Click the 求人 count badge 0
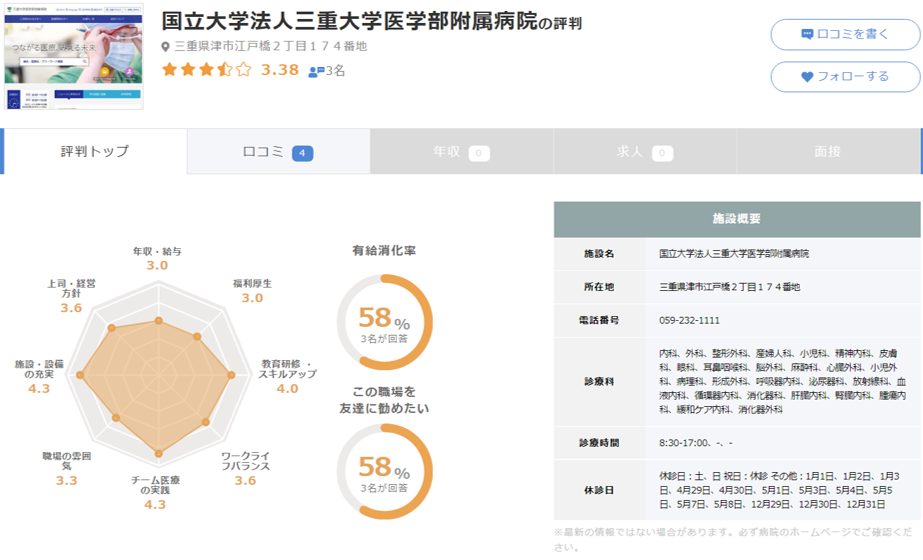This screenshot has height=560, width=923. [x=662, y=153]
